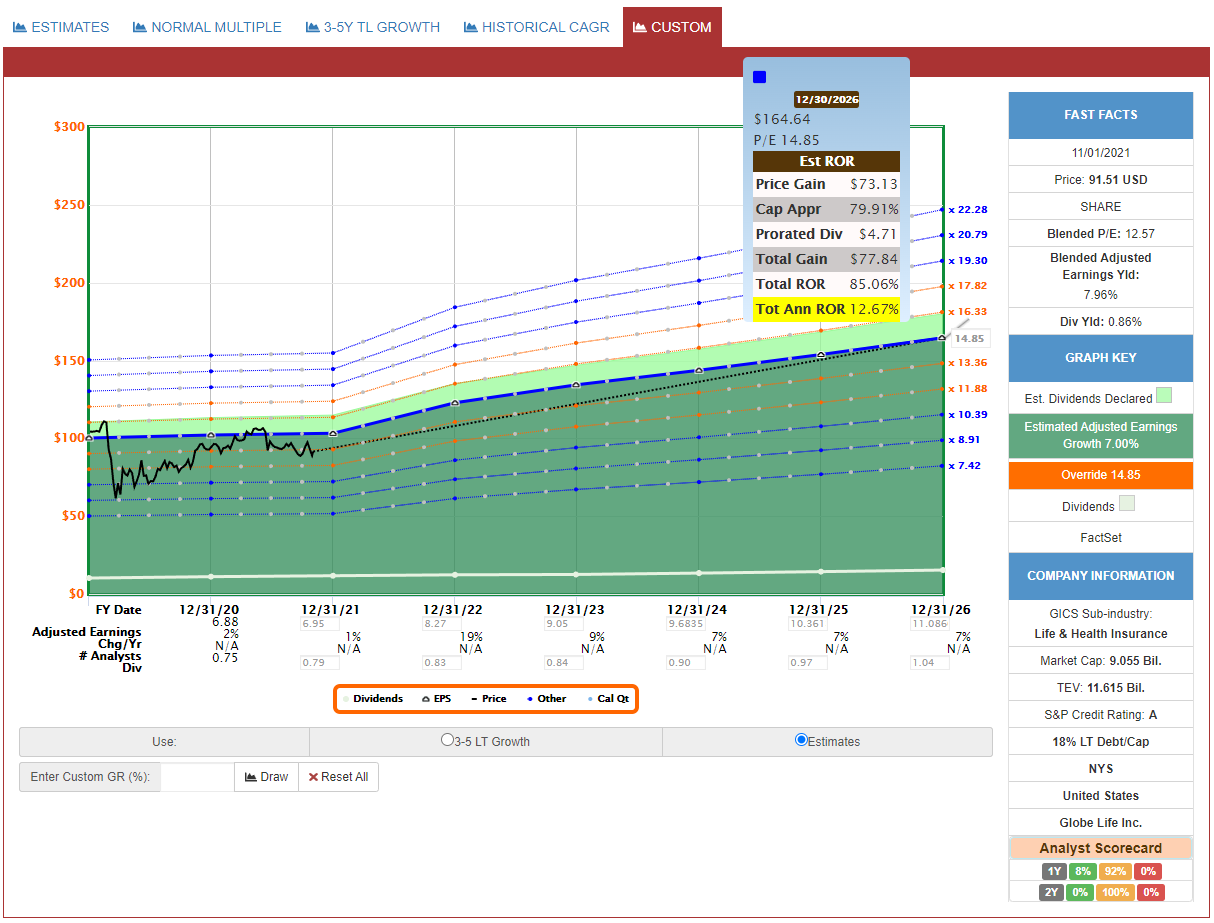The image size is (1214, 923).
Task: Select the Estimates radio button
Action: coord(800,741)
